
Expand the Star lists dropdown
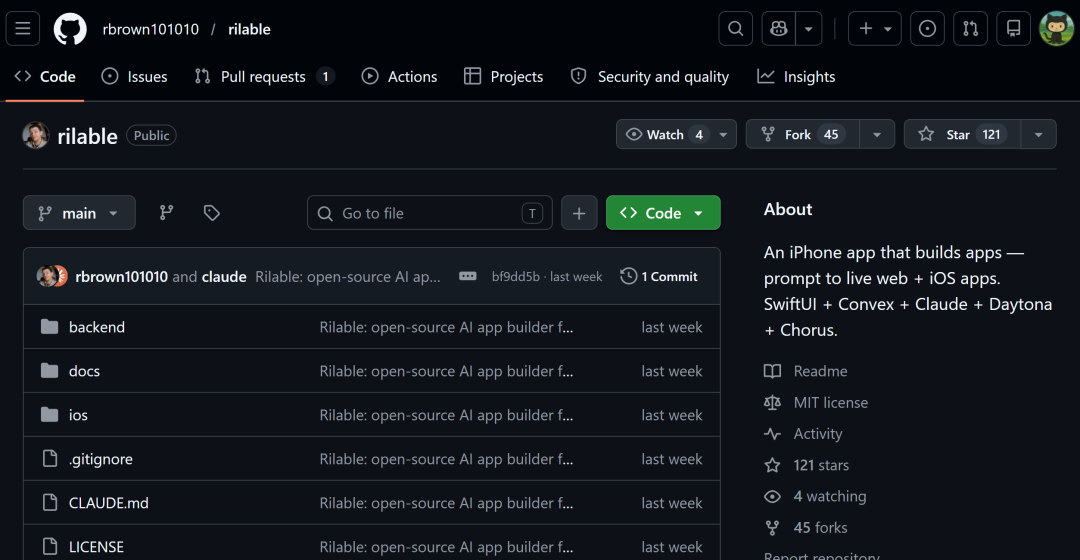tap(1038, 134)
